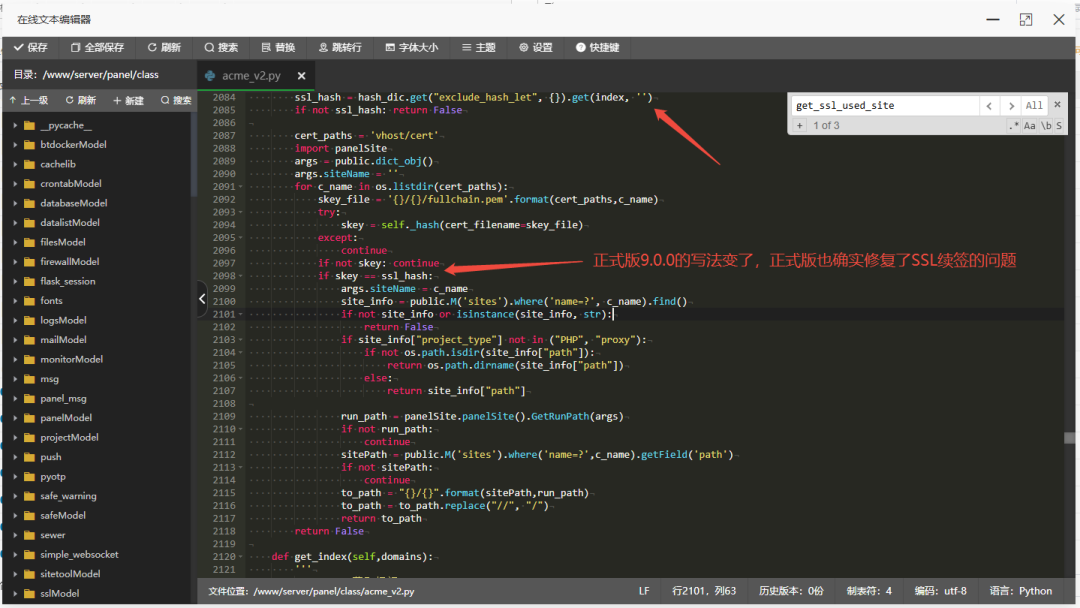This screenshot has width=1080, height=608.
Task: Click the panel_msg folder icon
Action: (x=29, y=399)
